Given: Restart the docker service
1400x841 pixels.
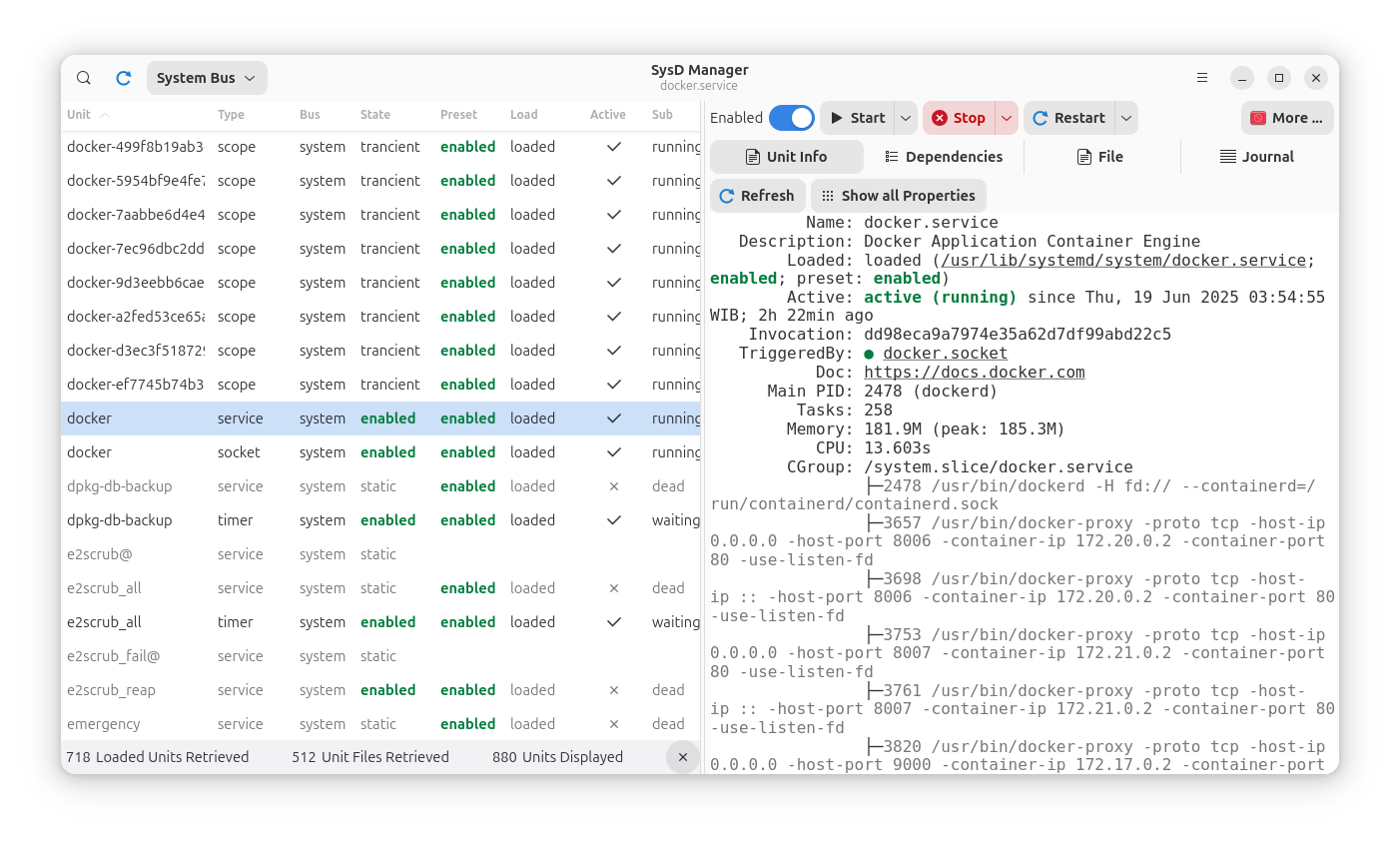Looking at the screenshot, I should click(x=1069, y=118).
